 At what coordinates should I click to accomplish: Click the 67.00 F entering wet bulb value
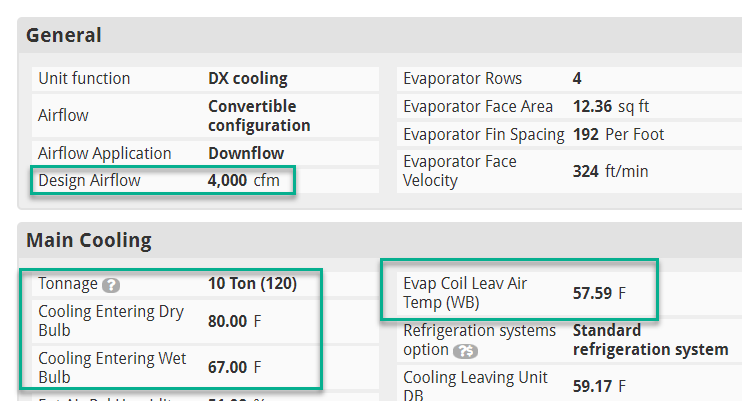click(234, 367)
